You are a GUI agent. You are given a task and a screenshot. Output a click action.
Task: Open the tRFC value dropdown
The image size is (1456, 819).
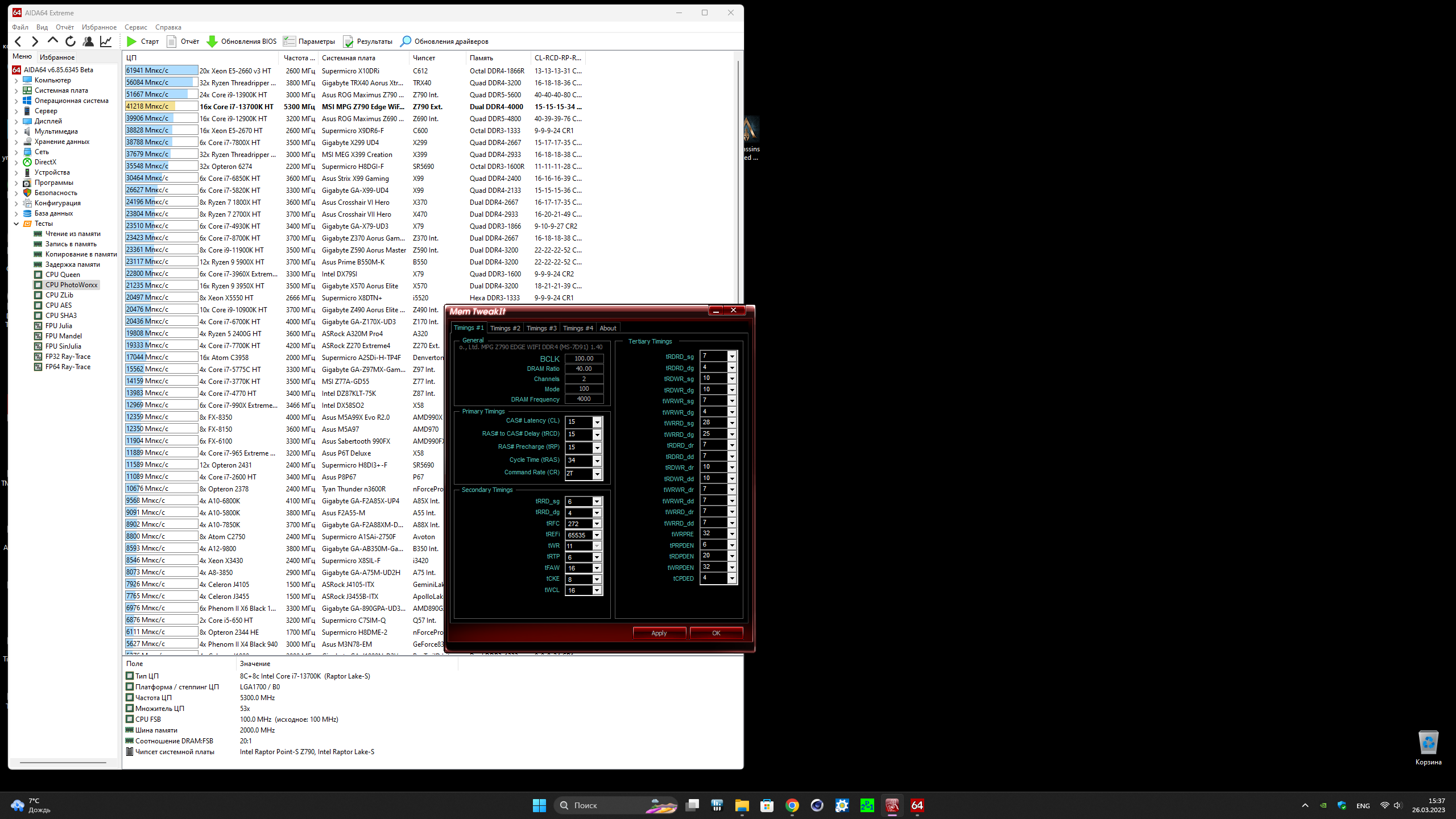tap(597, 524)
